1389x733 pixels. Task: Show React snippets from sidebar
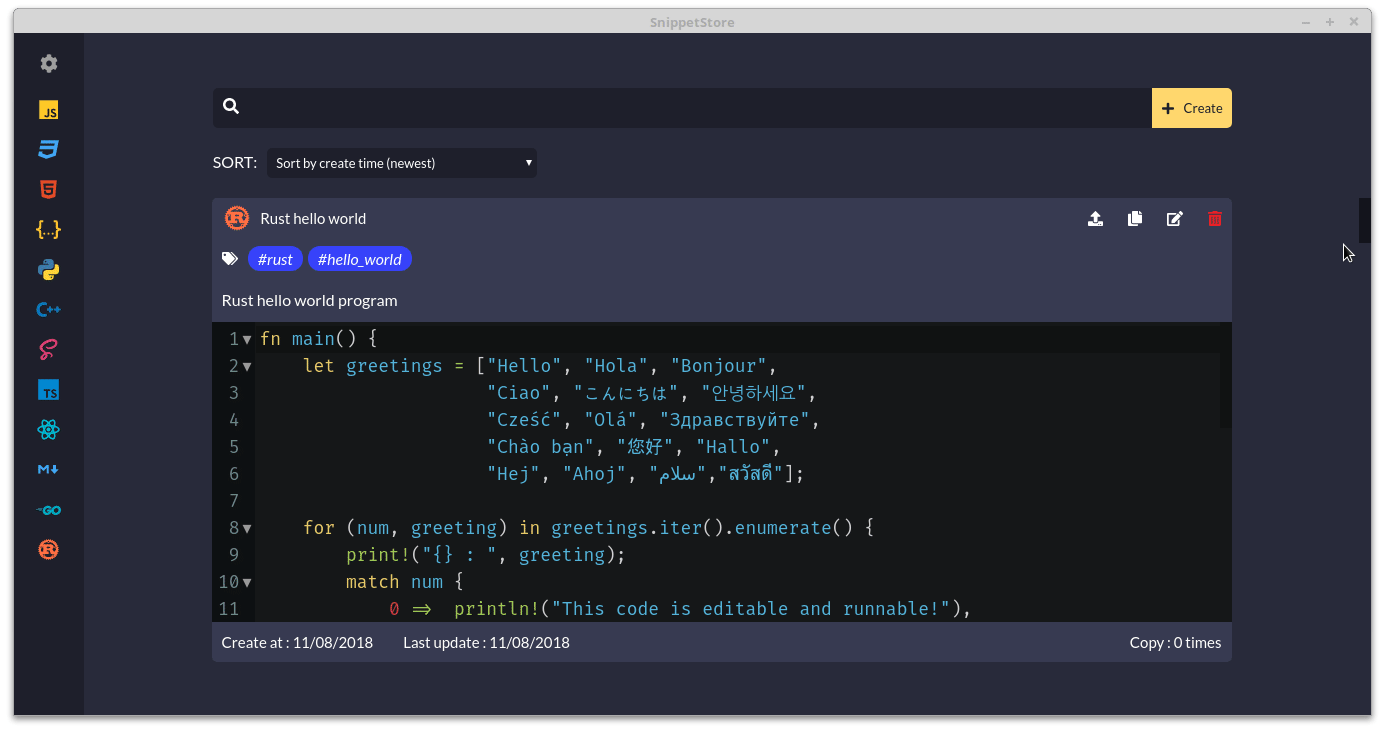point(49,430)
